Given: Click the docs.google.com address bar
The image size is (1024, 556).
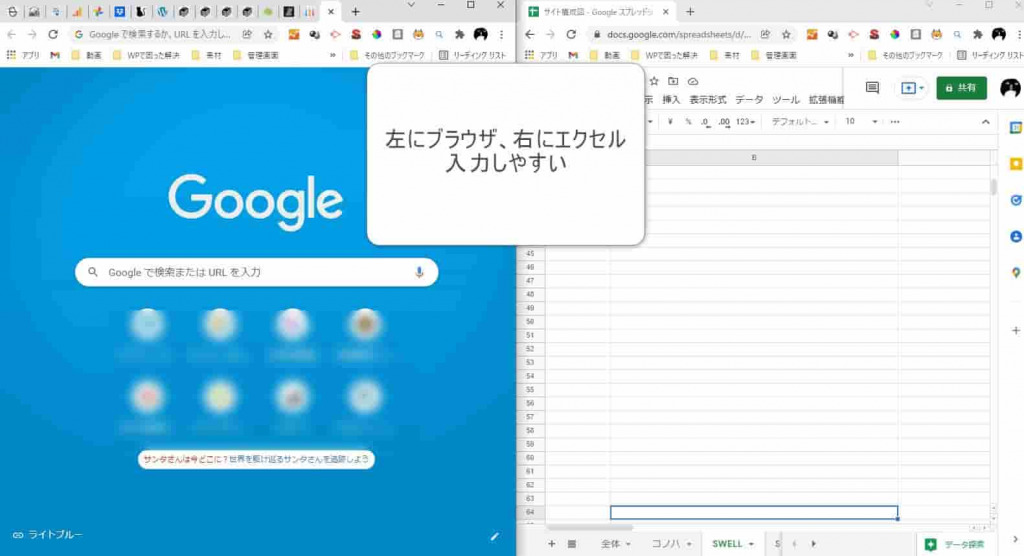Looking at the screenshot, I should click(x=679, y=34).
